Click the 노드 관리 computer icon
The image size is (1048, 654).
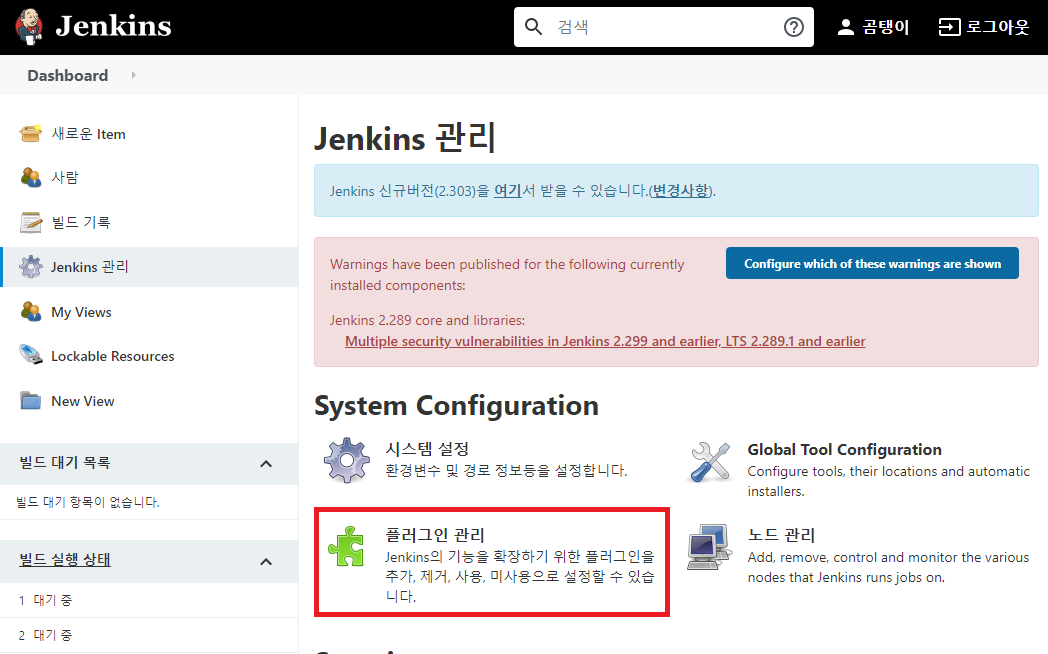709,546
